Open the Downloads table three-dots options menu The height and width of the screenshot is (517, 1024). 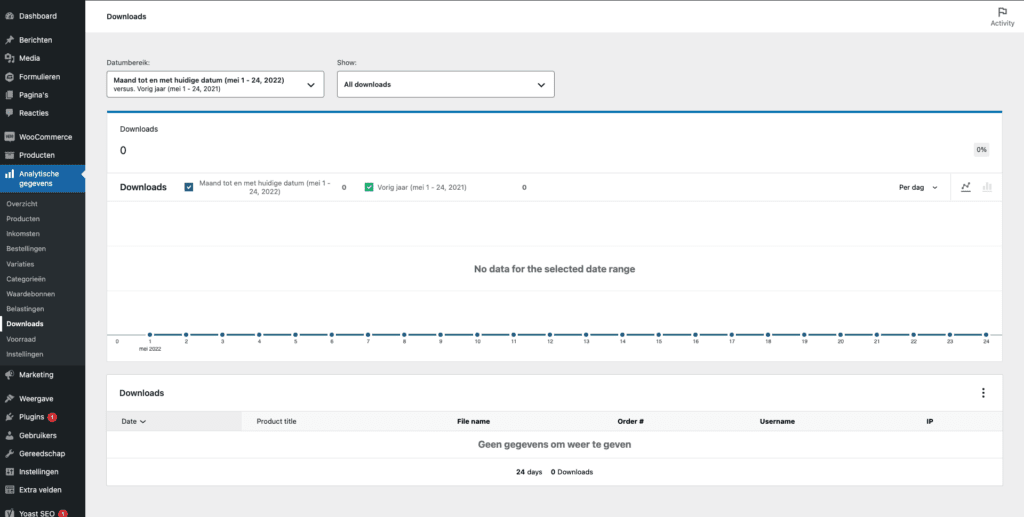(983, 393)
